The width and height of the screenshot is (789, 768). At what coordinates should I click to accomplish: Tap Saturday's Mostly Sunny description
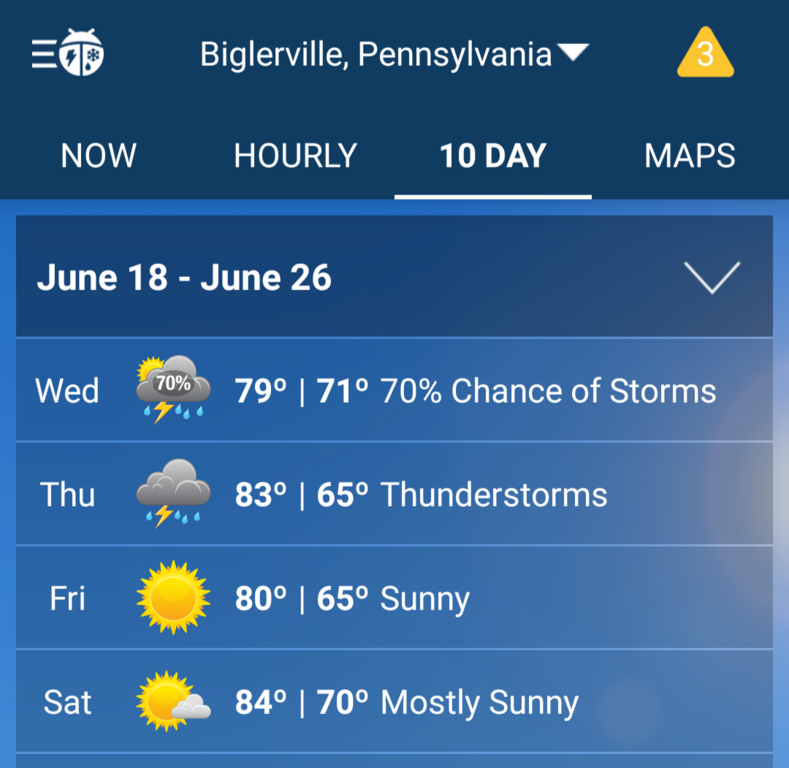click(479, 703)
